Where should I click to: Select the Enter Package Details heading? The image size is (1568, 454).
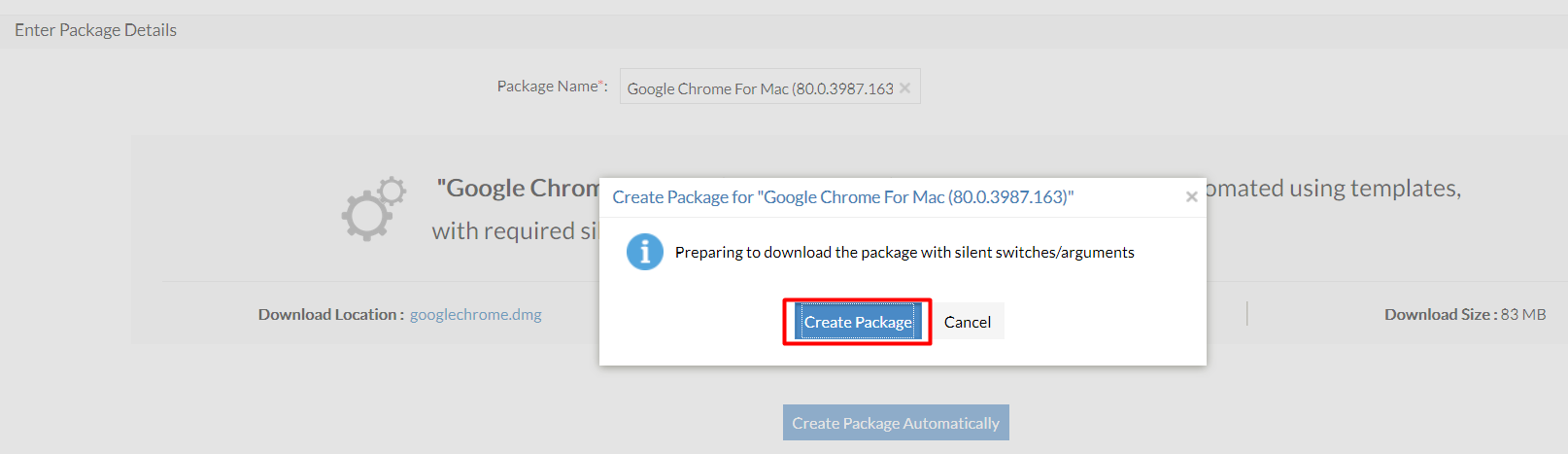(96, 30)
